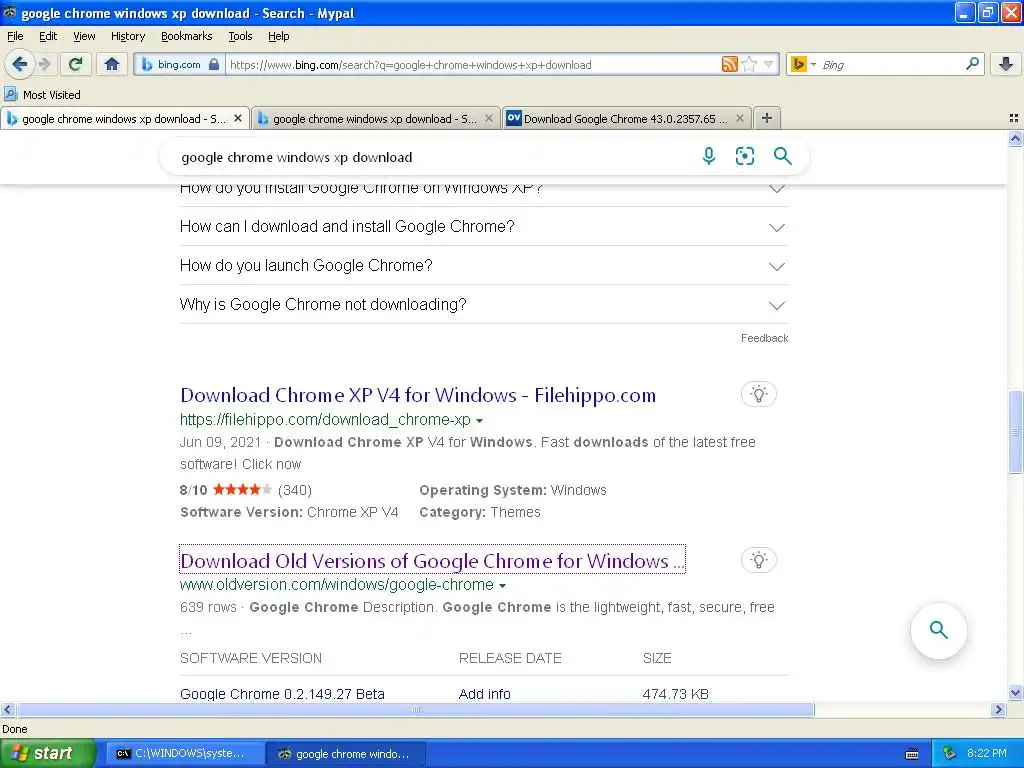Open the address bar history dropdown arrow
The image size is (1024, 768).
769,64
